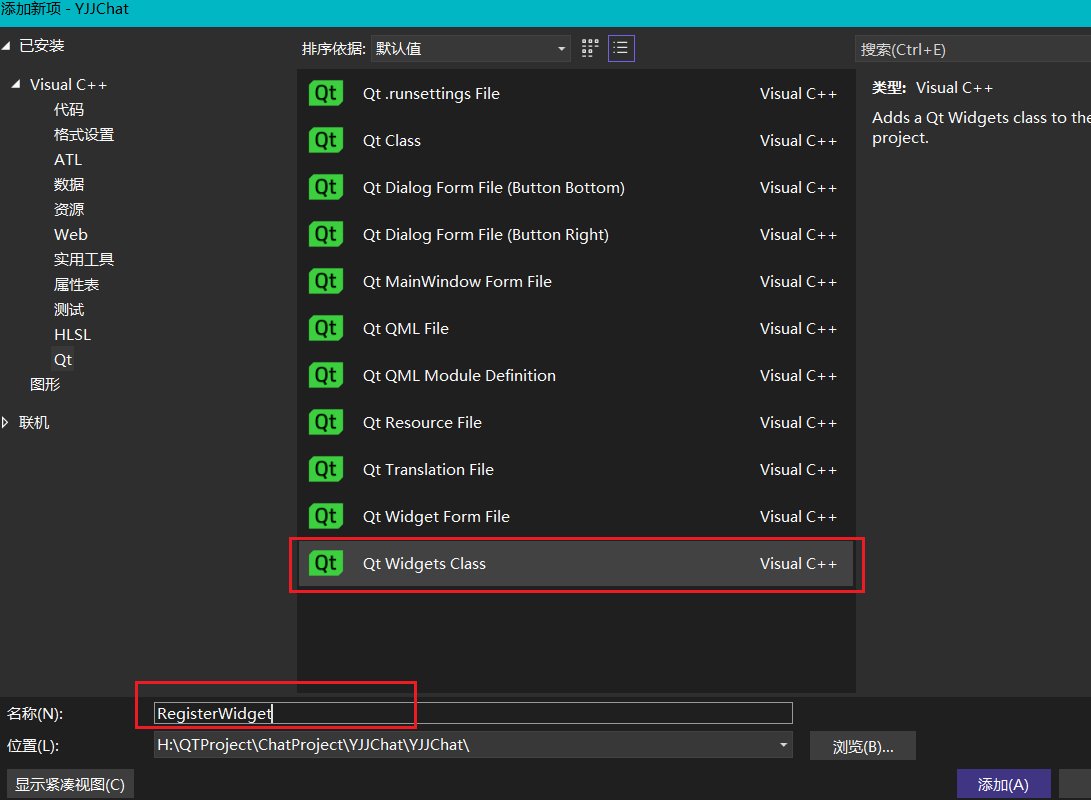Click the 浏览(B)... browse button
This screenshot has width=1091, height=800.
tap(863, 746)
